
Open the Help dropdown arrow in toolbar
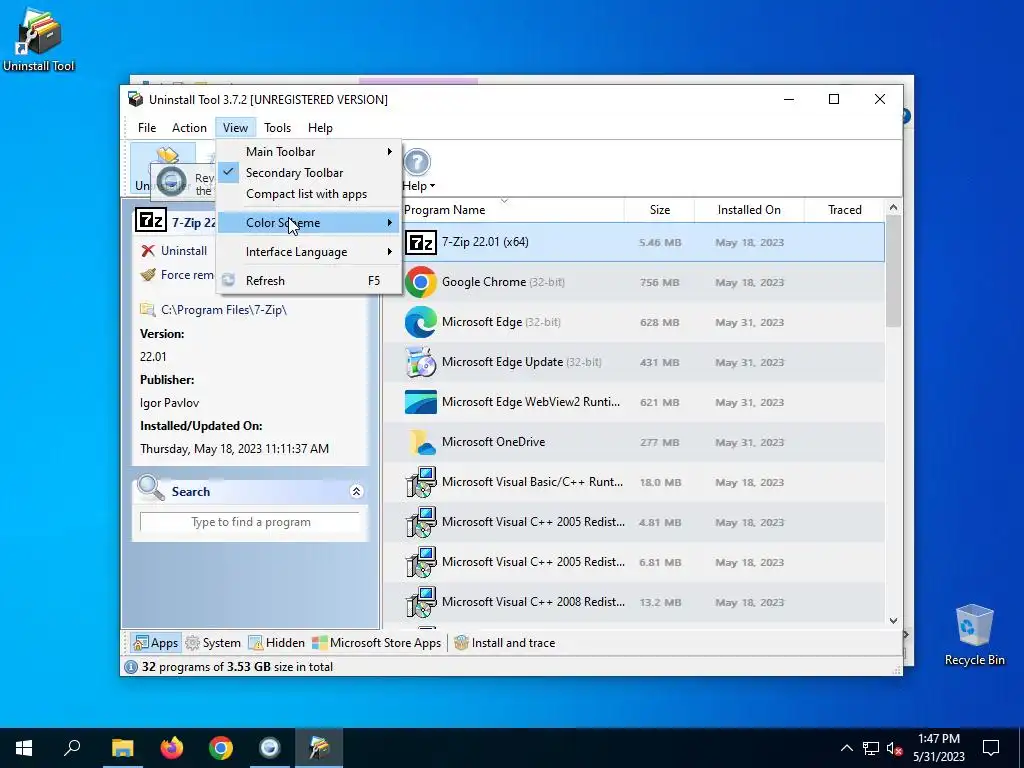[432, 186]
